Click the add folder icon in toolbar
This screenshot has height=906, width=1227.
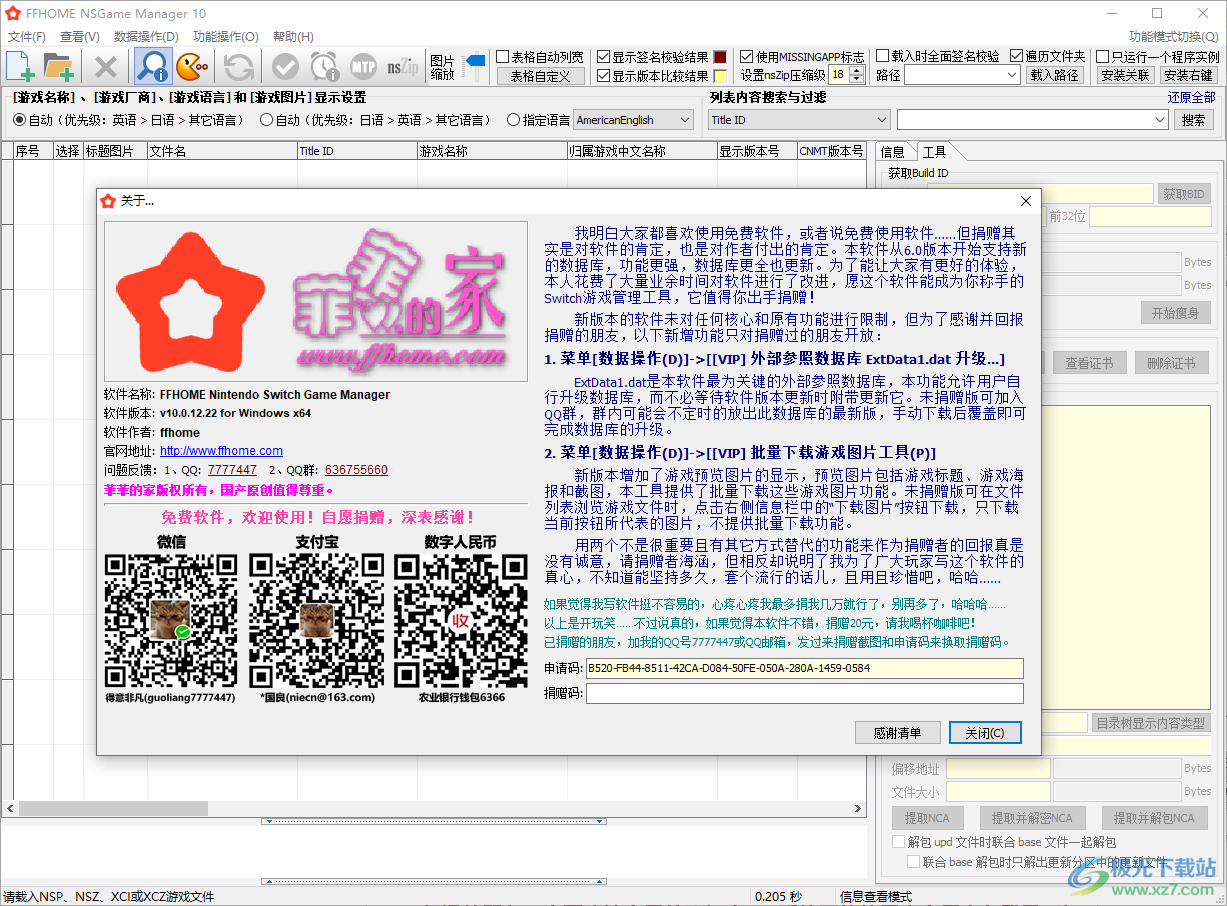60,66
